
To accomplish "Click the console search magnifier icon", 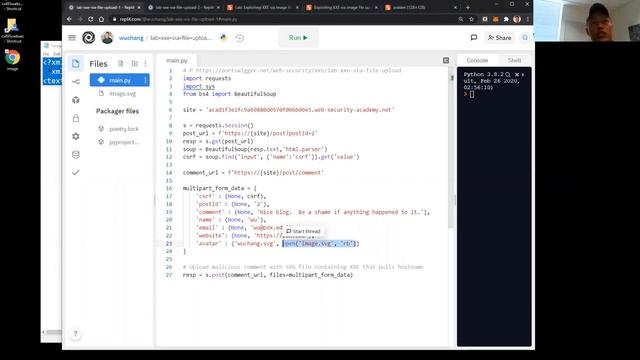I will click(508, 75).
